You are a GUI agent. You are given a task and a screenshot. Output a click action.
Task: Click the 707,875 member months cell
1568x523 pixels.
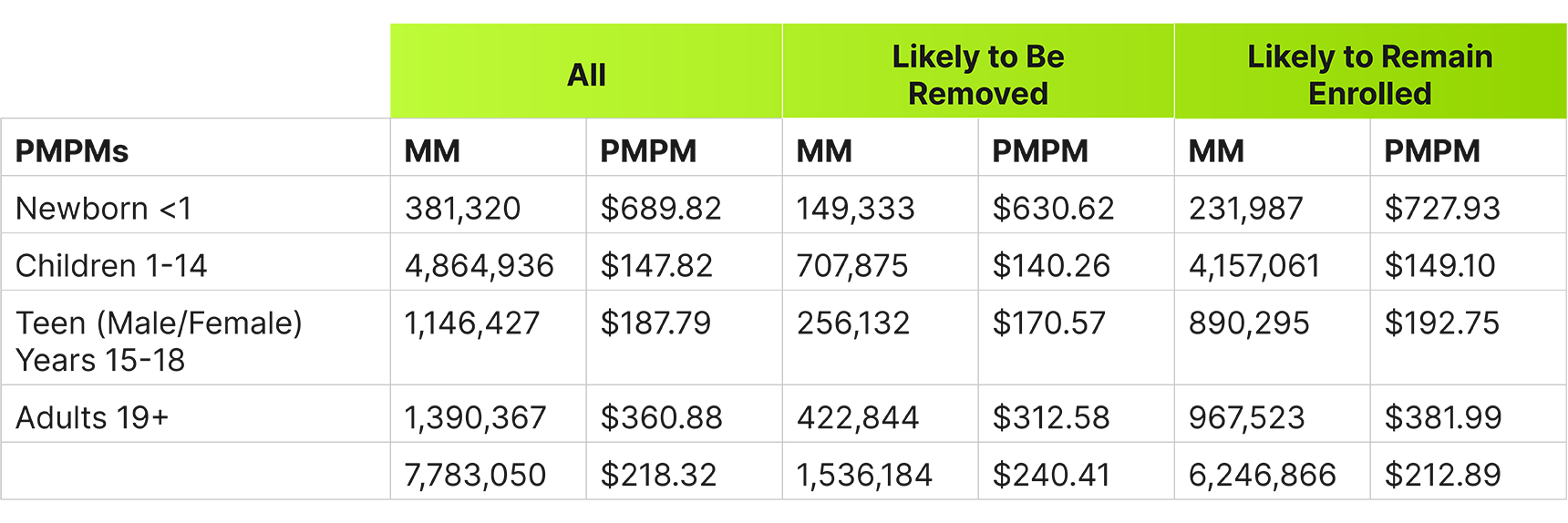point(881,262)
